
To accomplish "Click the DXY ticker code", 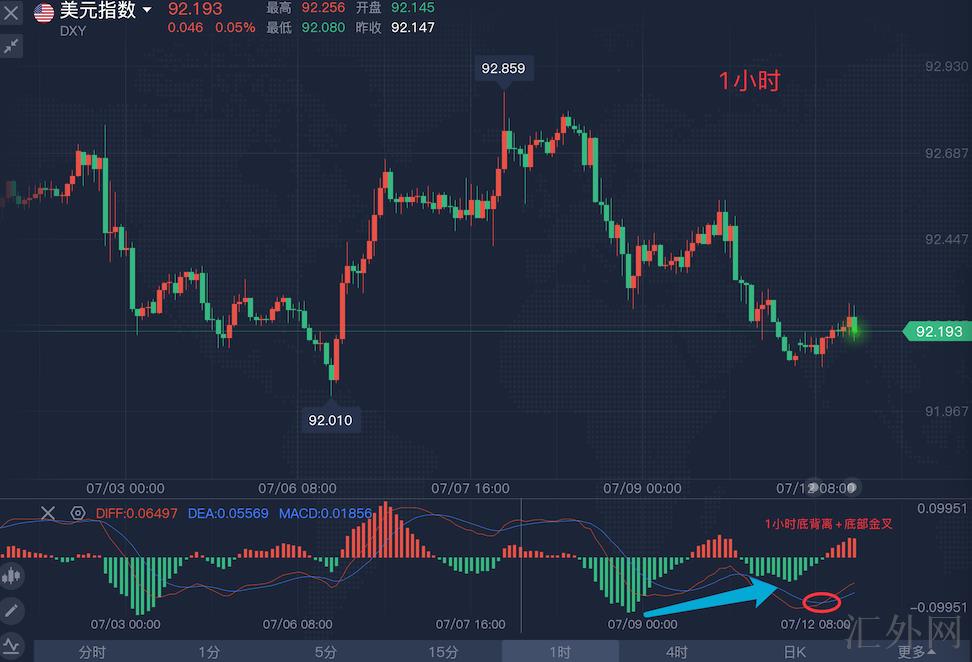I will tap(73, 31).
